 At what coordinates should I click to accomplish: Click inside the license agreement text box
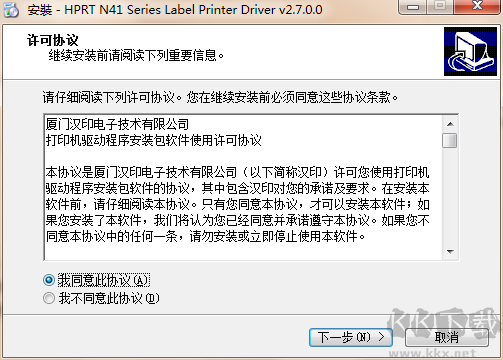[243, 187]
